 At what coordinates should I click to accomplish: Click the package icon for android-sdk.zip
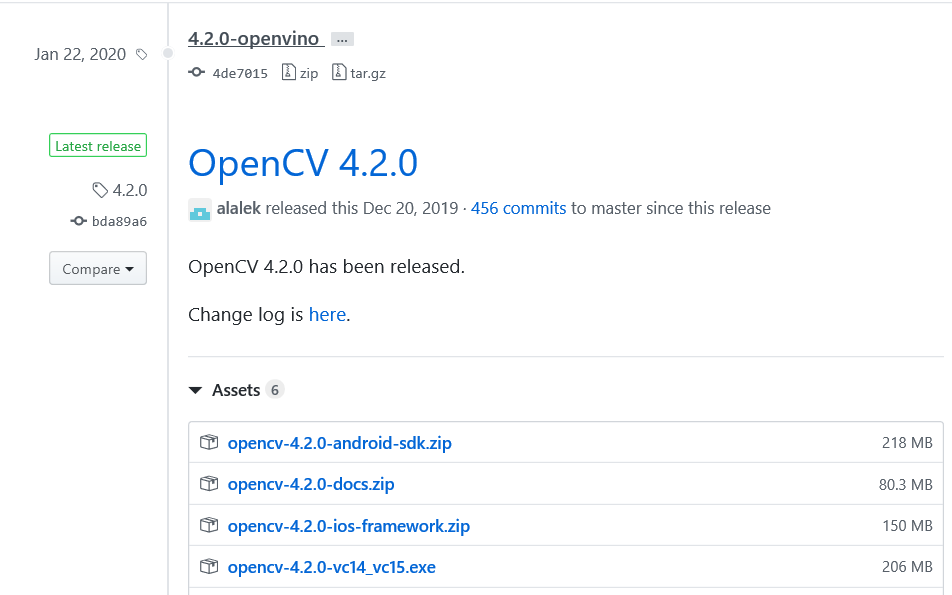(209, 442)
